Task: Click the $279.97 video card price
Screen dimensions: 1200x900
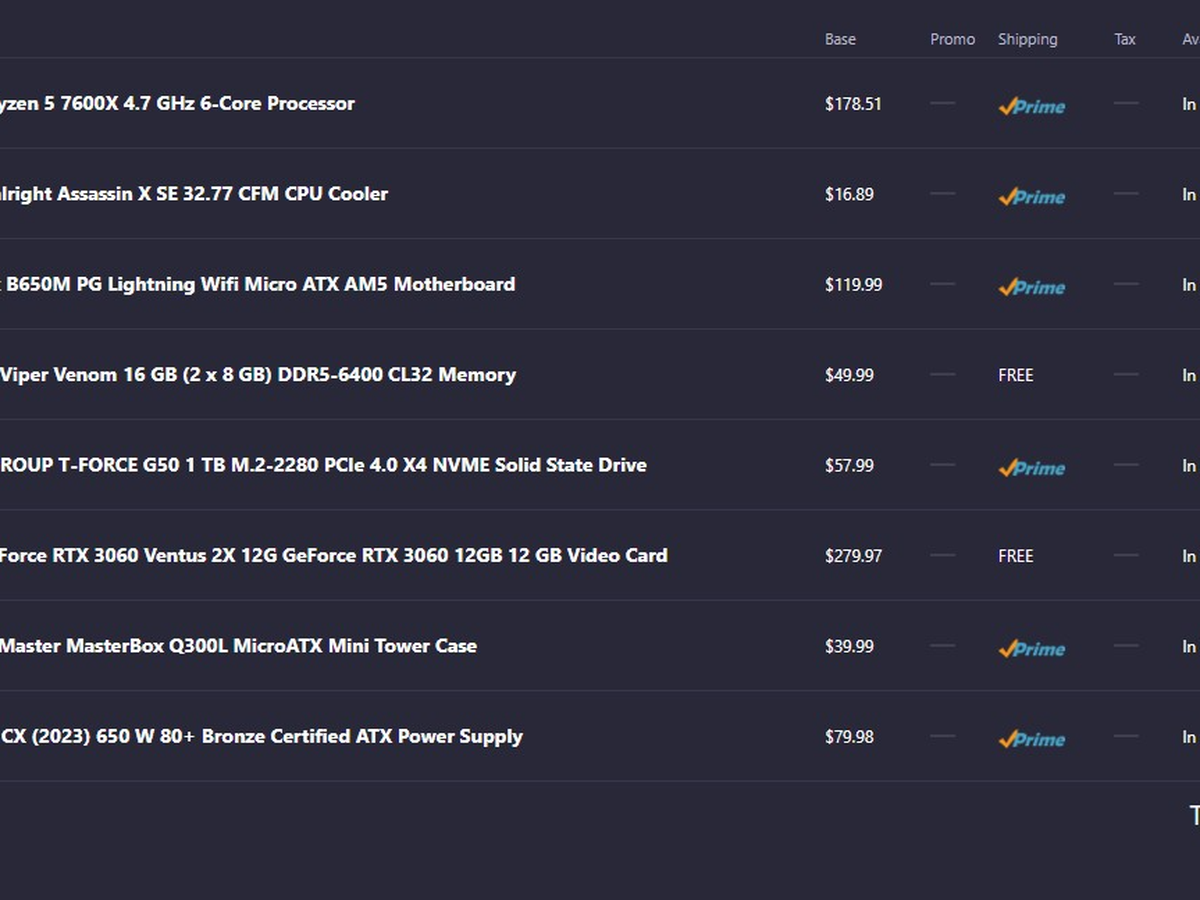Action: tap(853, 556)
